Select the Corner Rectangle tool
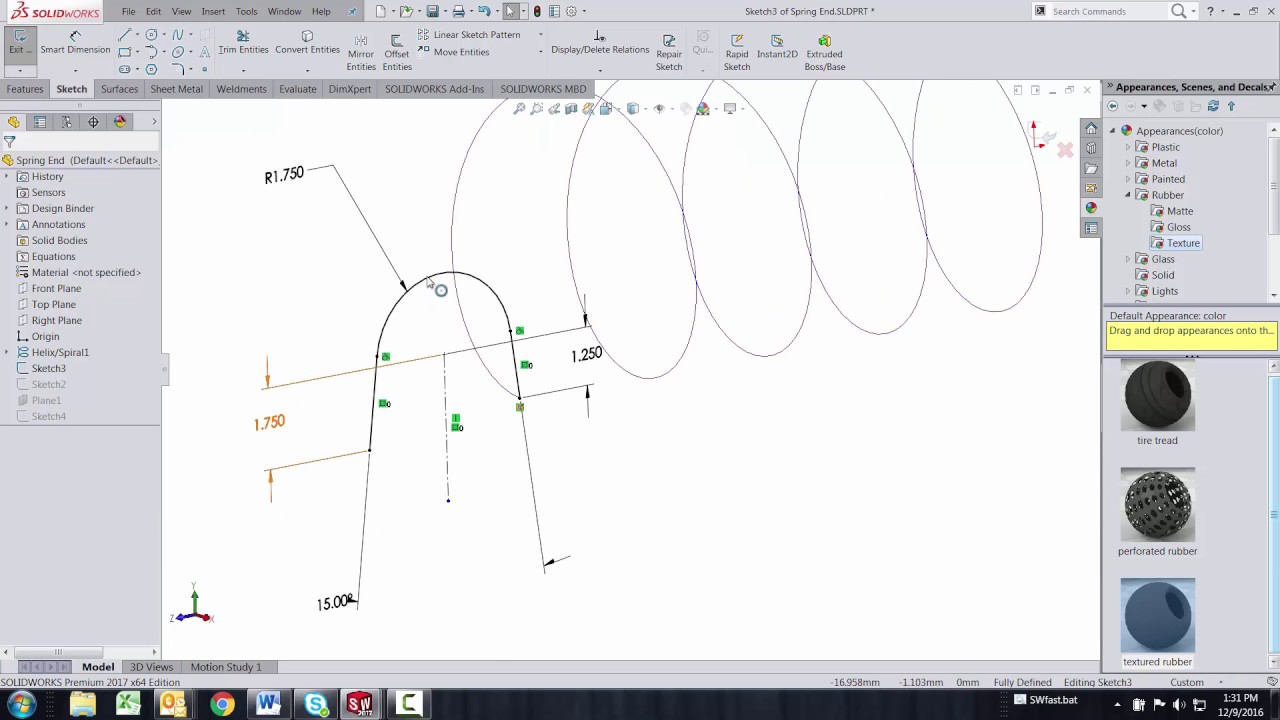The image size is (1280, 720). tap(124, 52)
